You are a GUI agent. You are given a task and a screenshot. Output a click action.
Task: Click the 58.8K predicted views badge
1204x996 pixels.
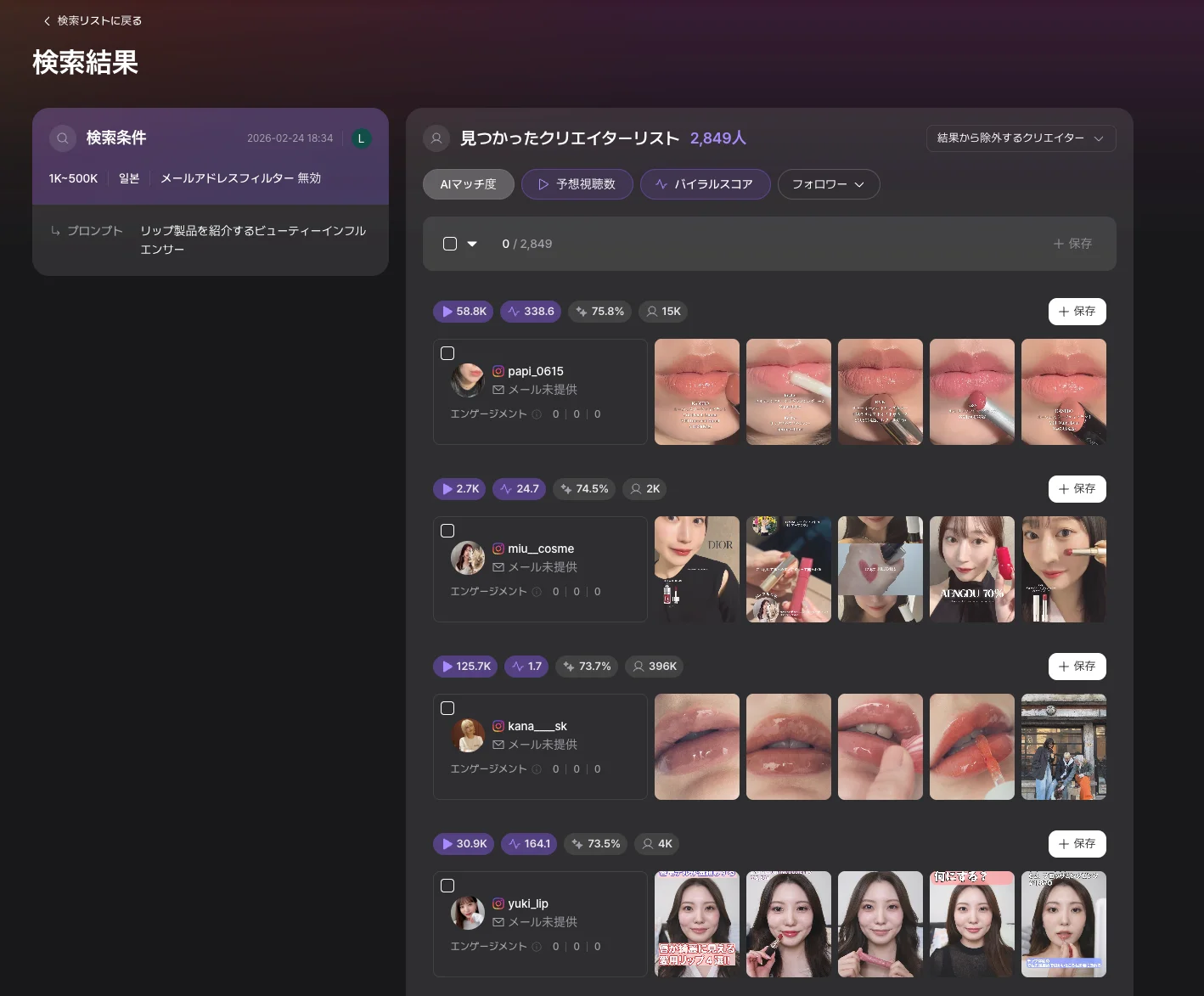[x=464, y=312]
